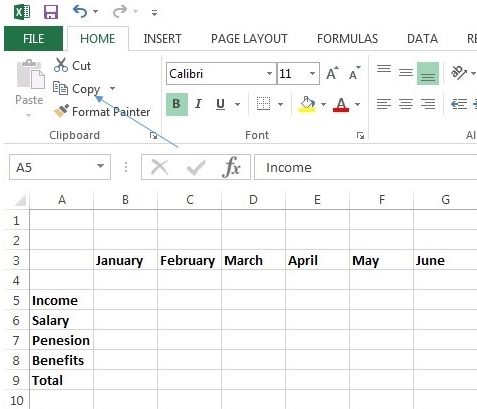Image resolution: width=477 pixels, height=409 pixels.
Task: Toggle Bold formatting off
Action: click(177, 104)
